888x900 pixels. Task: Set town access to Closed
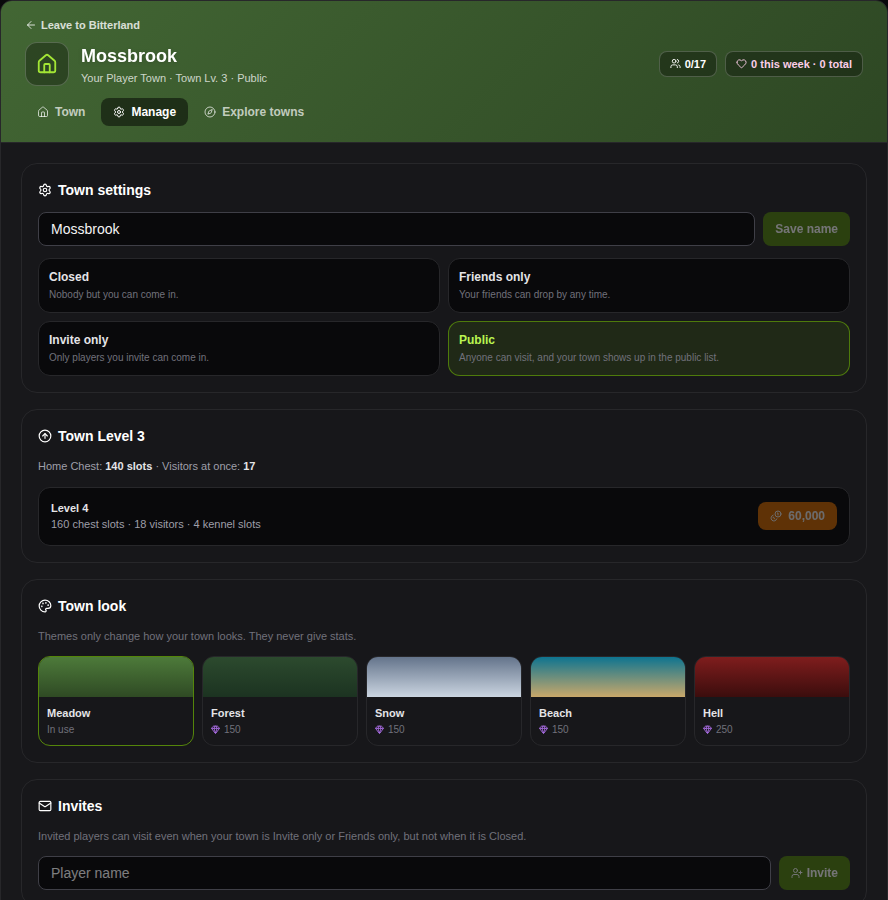(x=239, y=285)
